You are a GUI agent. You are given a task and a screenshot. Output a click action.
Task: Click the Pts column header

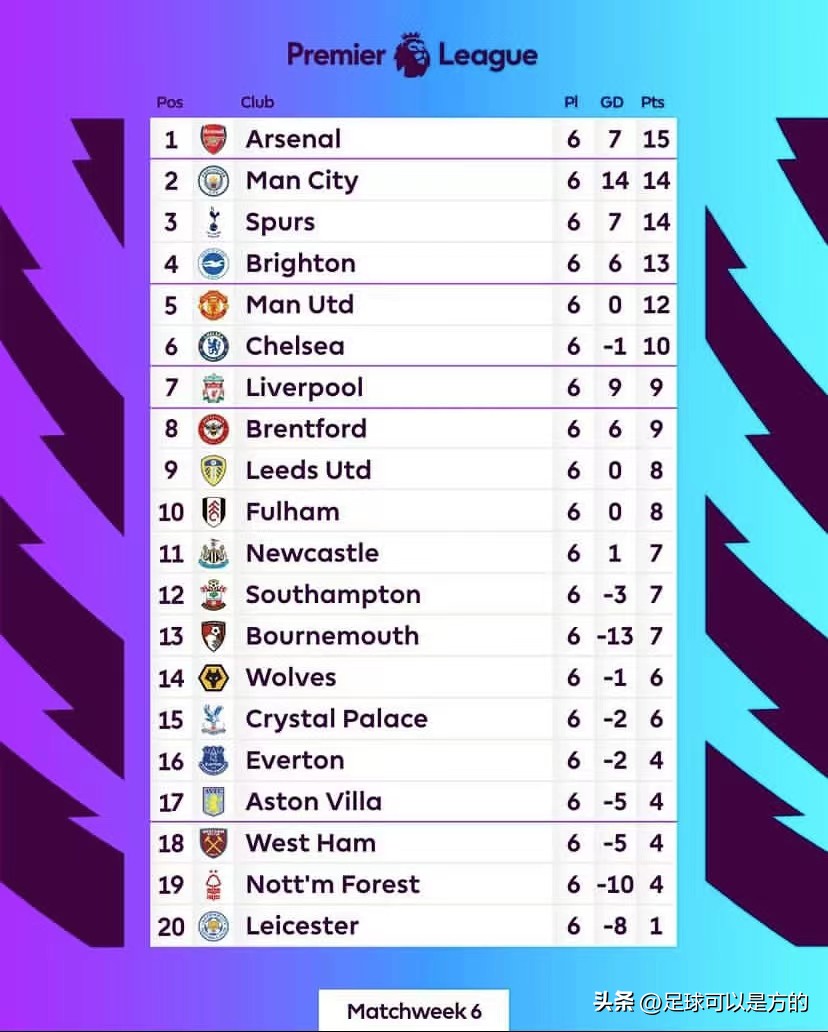pyautogui.click(x=653, y=102)
